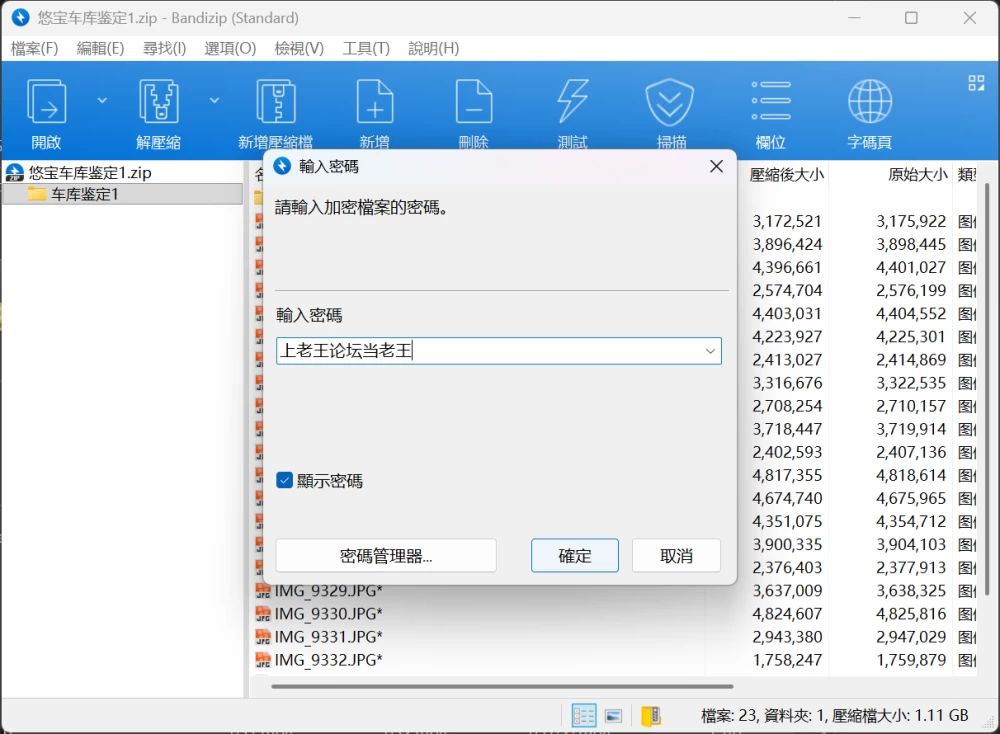The height and width of the screenshot is (734, 1000).
Task: Expand the Extract dropdown arrow
Action: tap(214, 100)
